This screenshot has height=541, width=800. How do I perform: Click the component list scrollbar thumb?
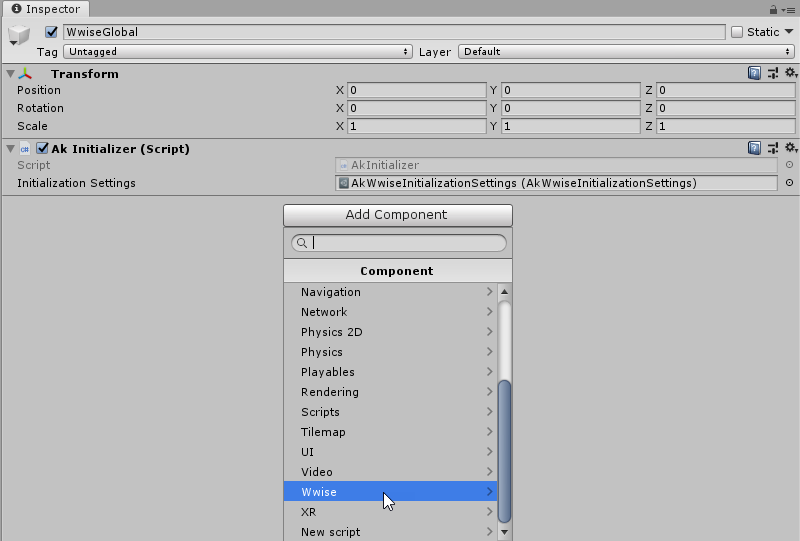point(505,450)
